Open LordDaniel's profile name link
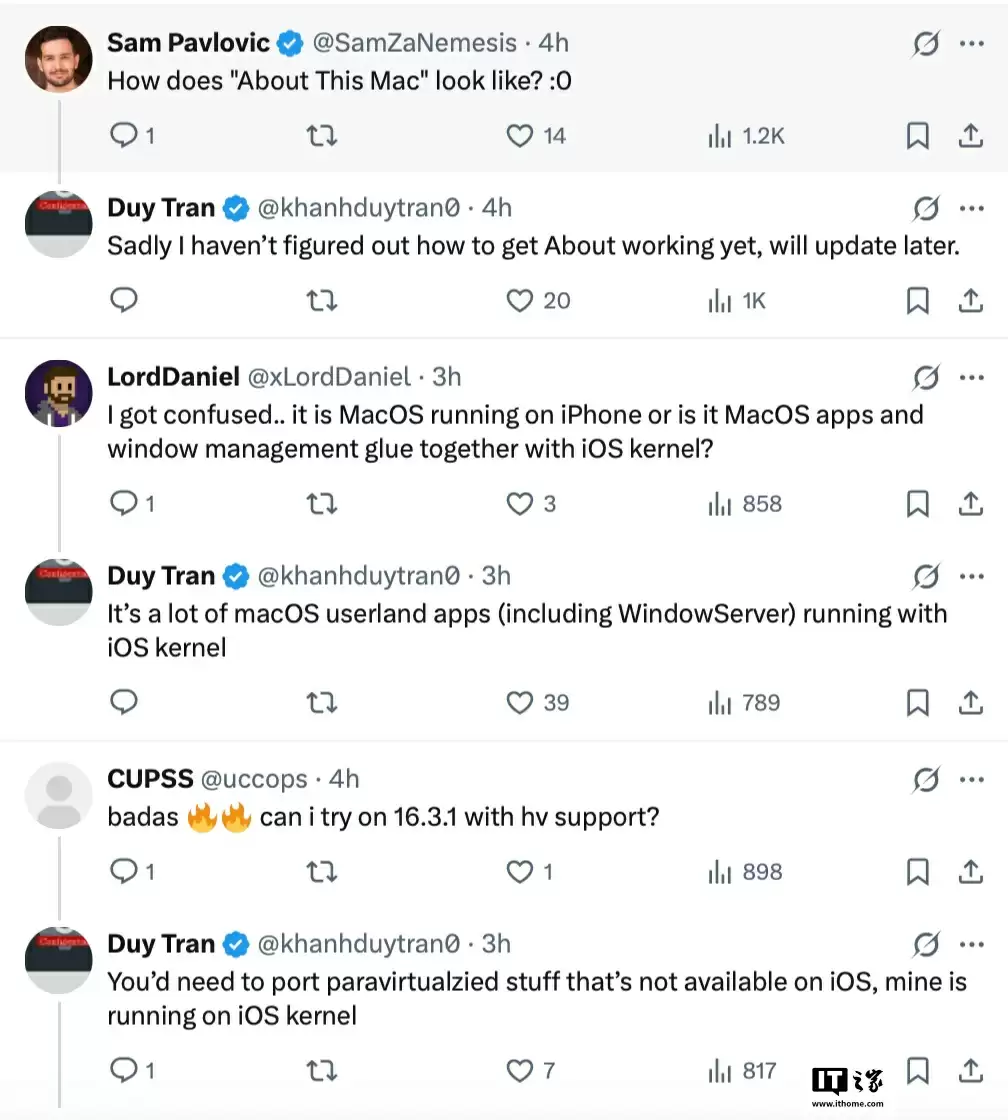The width and height of the screenshot is (1008, 1120). [x=173, y=377]
